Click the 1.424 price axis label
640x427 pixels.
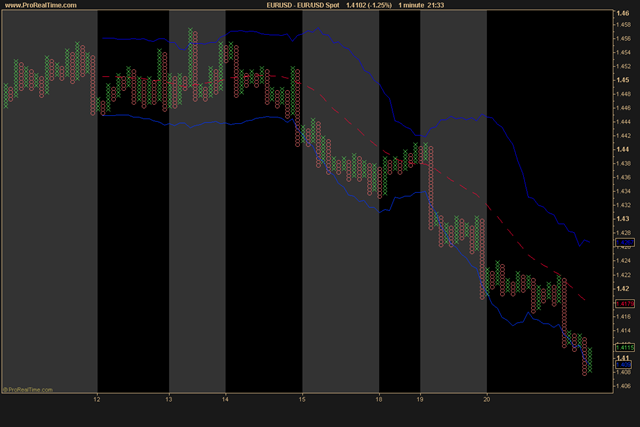point(624,261)
